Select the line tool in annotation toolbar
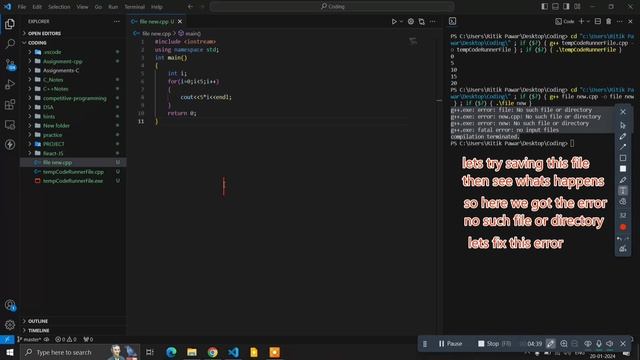 (x=622, y=147)
